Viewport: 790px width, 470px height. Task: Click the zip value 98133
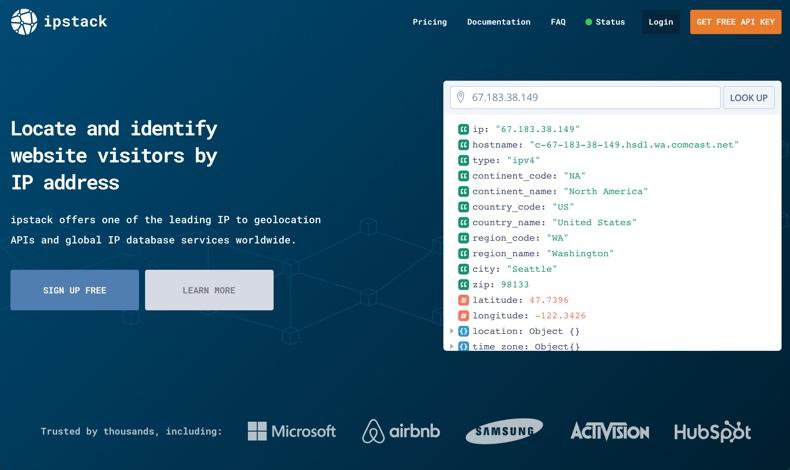(x=515, y=285)
